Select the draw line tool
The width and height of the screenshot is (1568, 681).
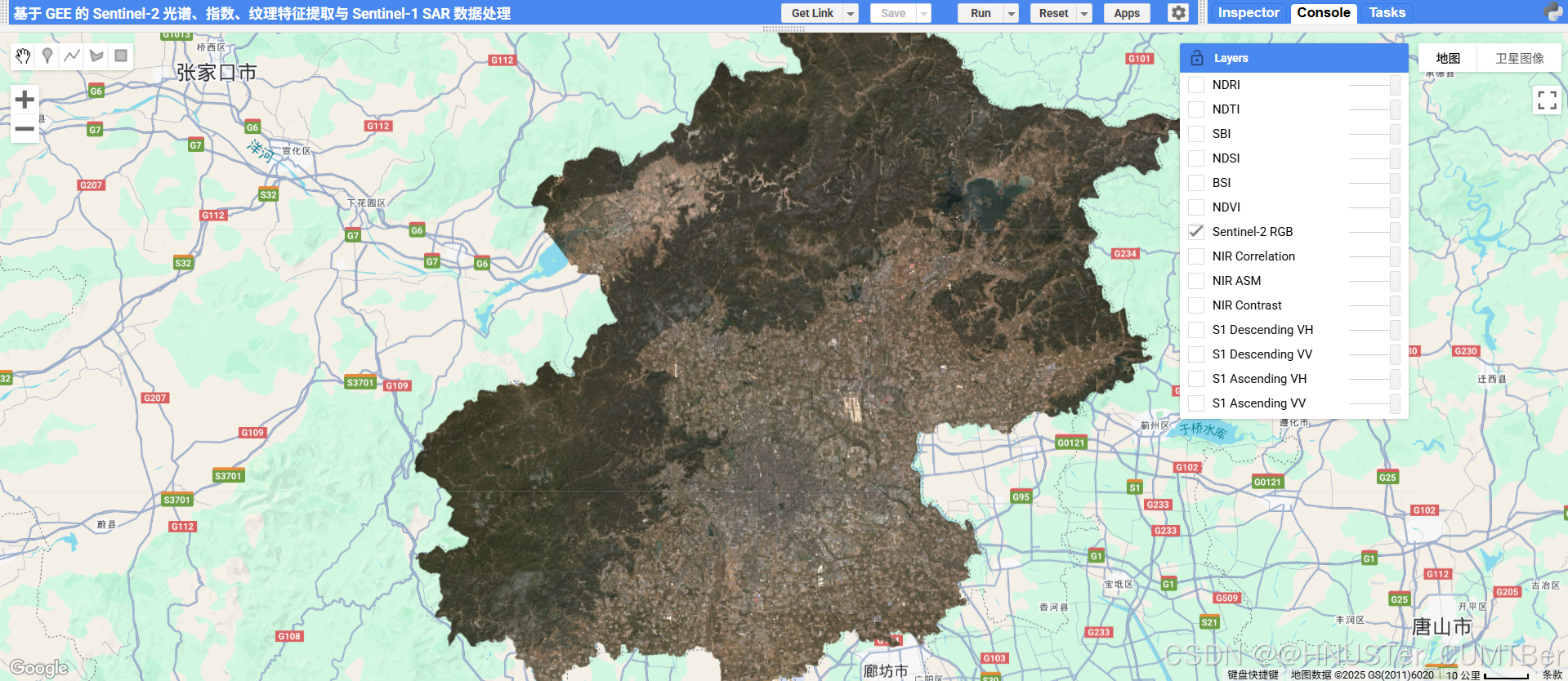72,56
